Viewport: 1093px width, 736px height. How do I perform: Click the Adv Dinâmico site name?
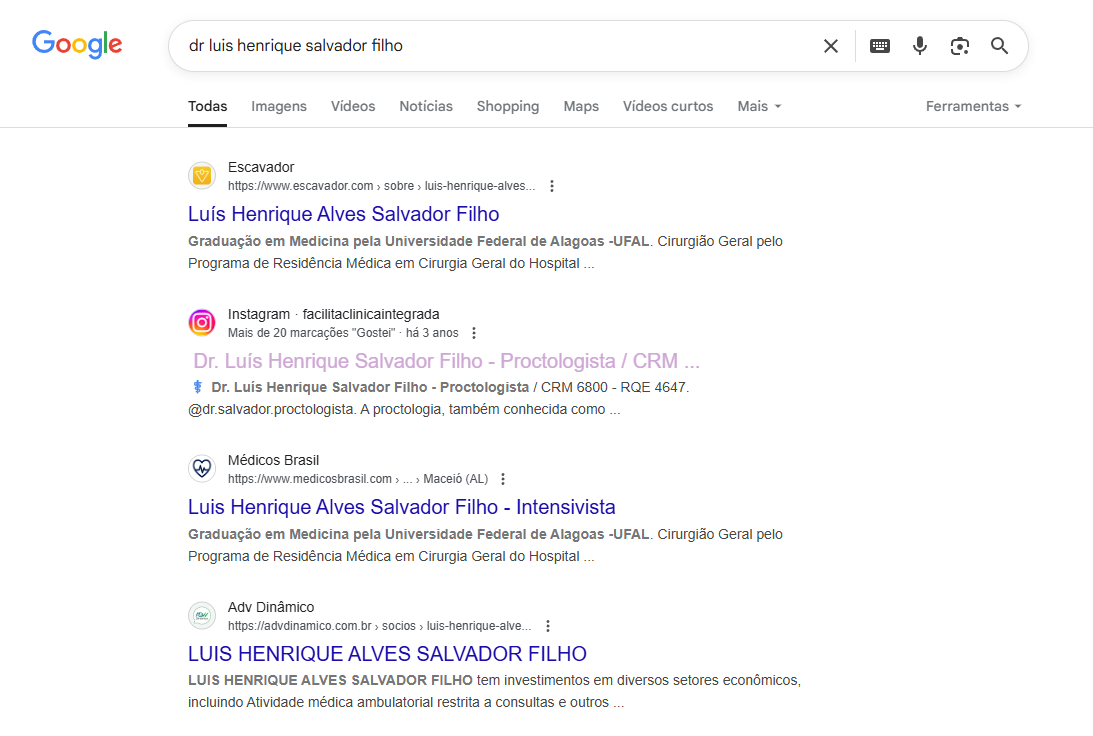270,607
